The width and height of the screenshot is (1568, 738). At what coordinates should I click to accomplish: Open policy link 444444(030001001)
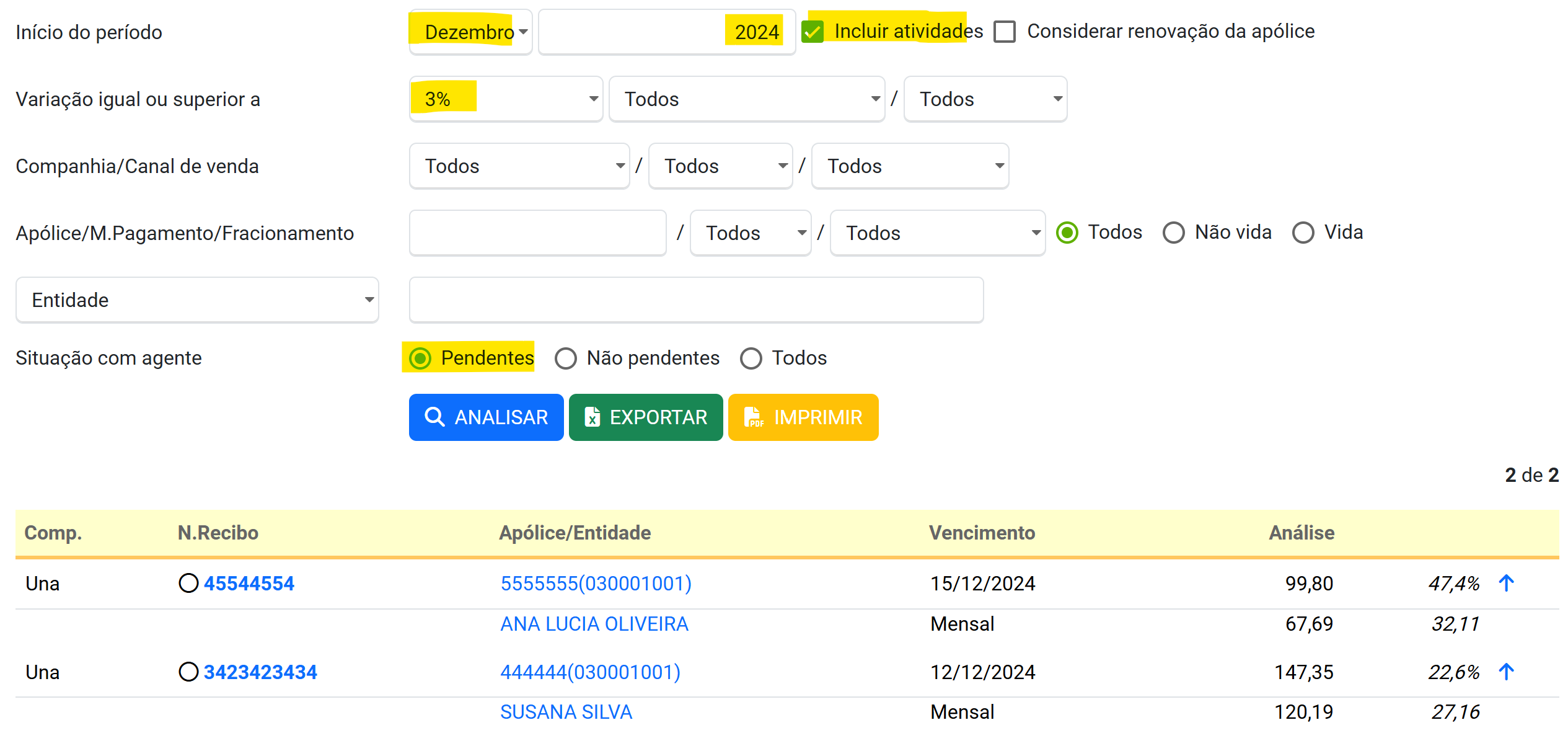click(590, 672)
